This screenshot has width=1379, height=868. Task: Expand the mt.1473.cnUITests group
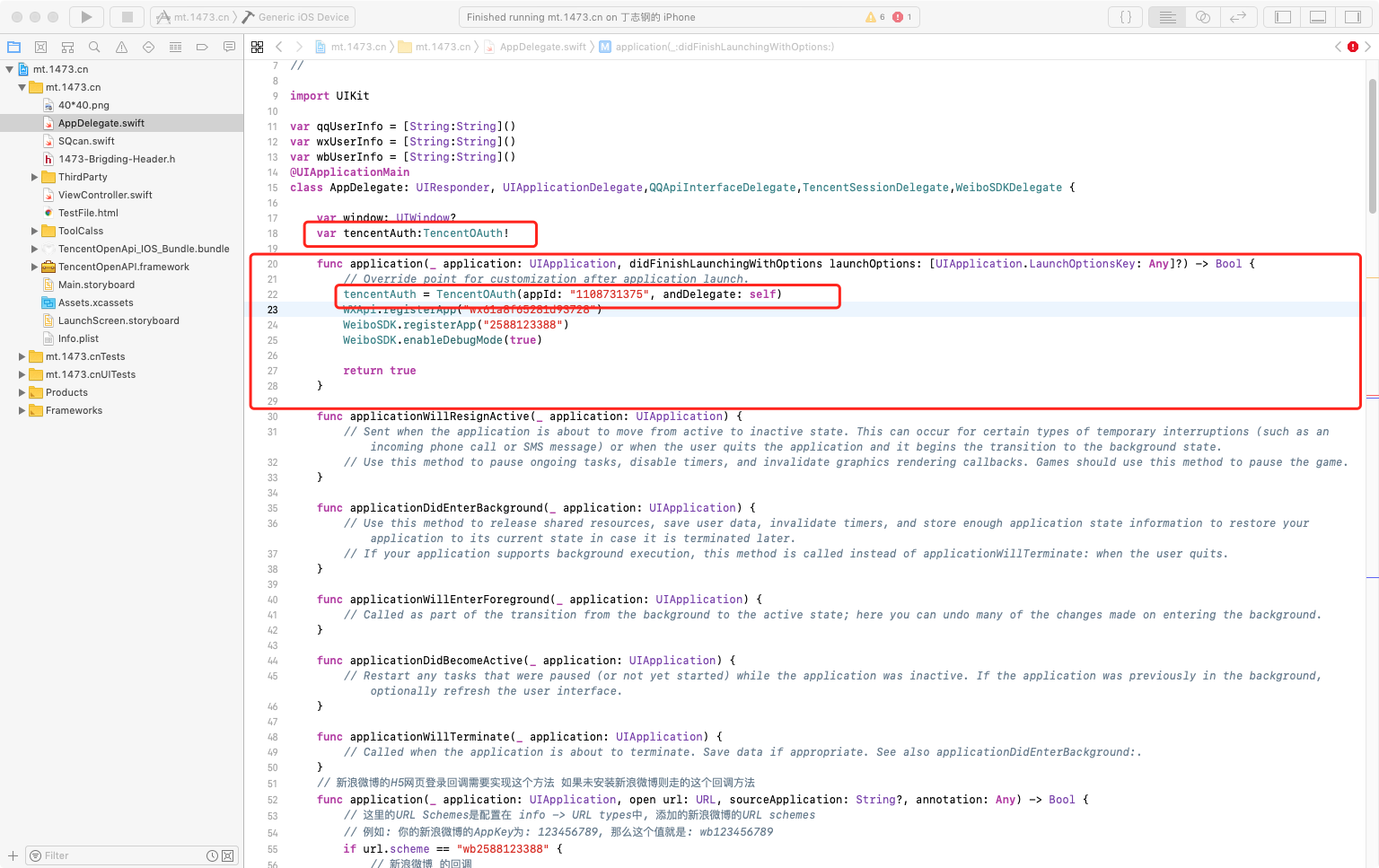coord(22,374)
